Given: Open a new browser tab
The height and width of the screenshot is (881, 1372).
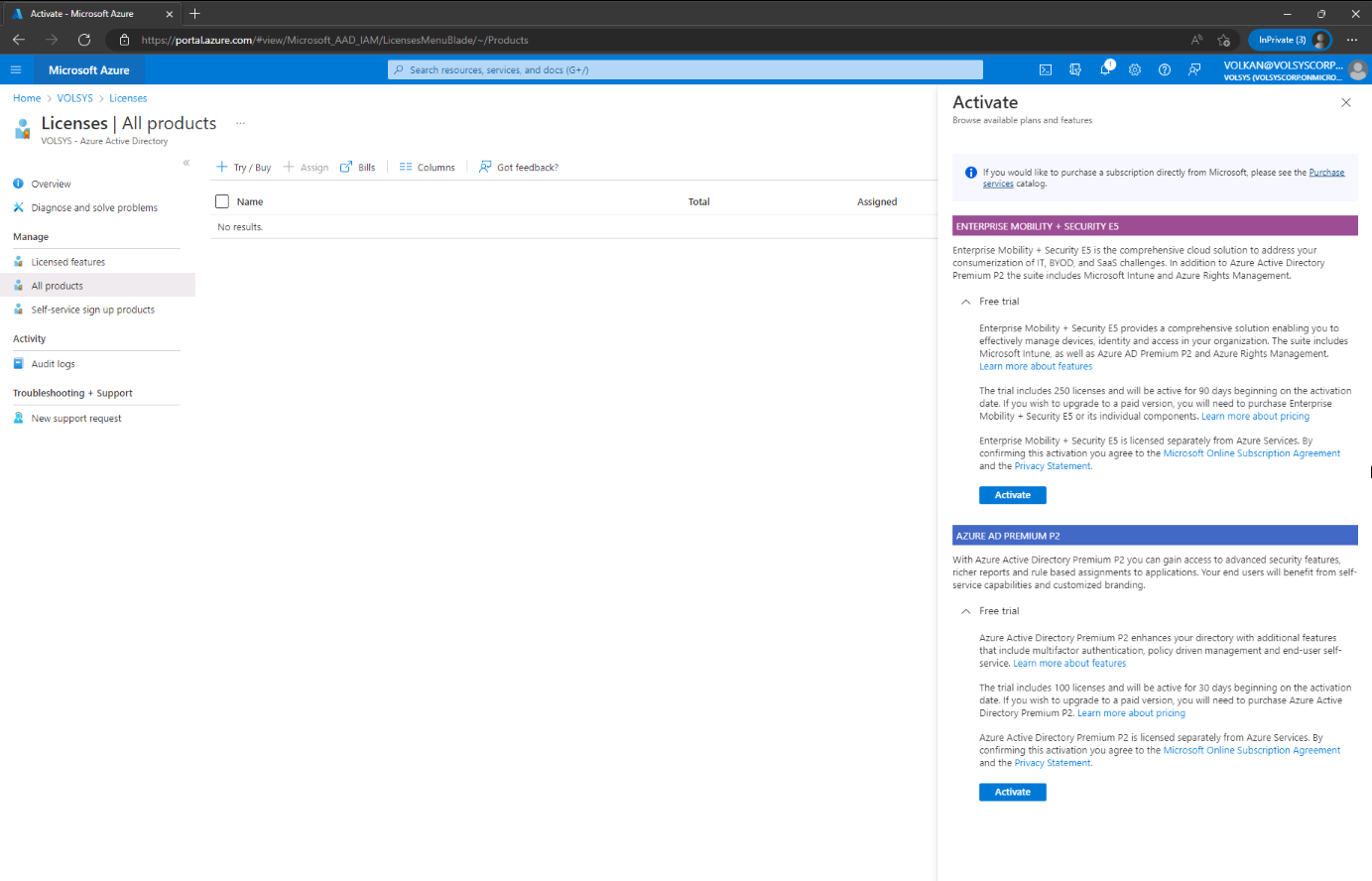Looking at the screenshot, I should point(195,14).
